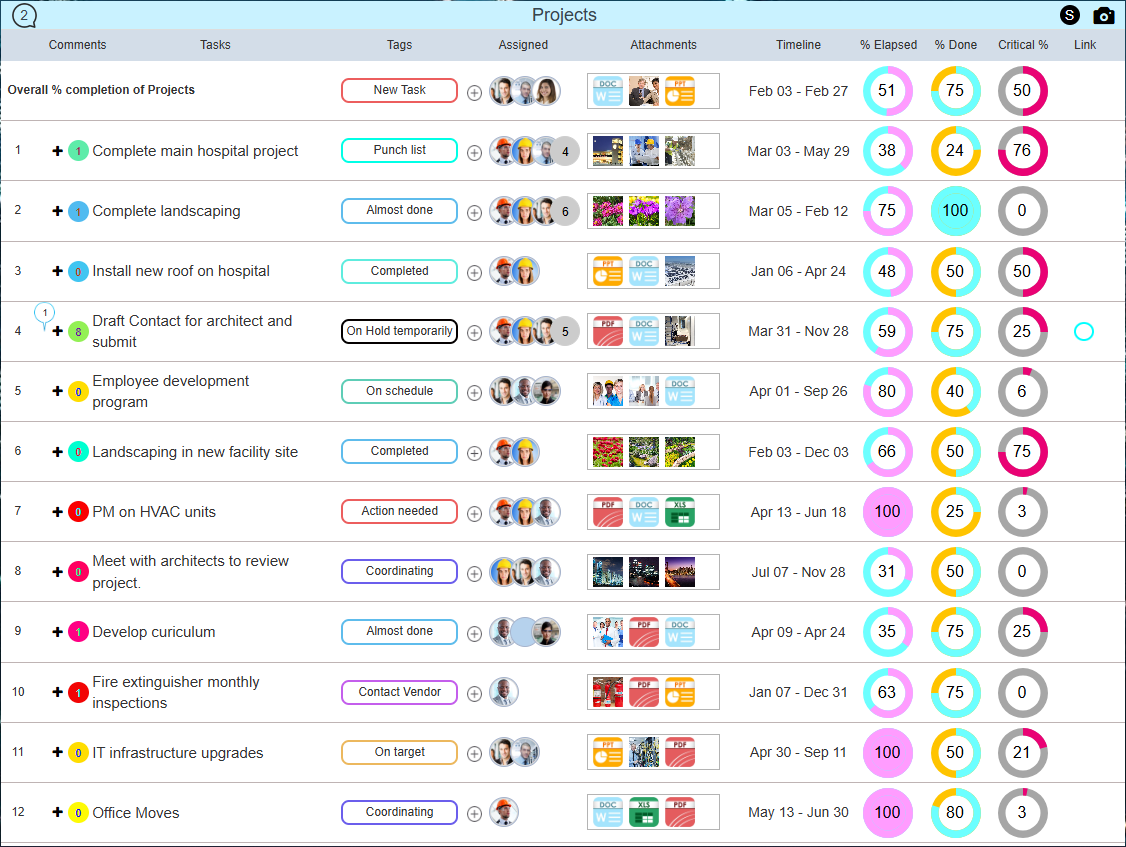Toggle status dot for Complete landscaping
The image size is (1126, 847).
(x=78, y=212)
